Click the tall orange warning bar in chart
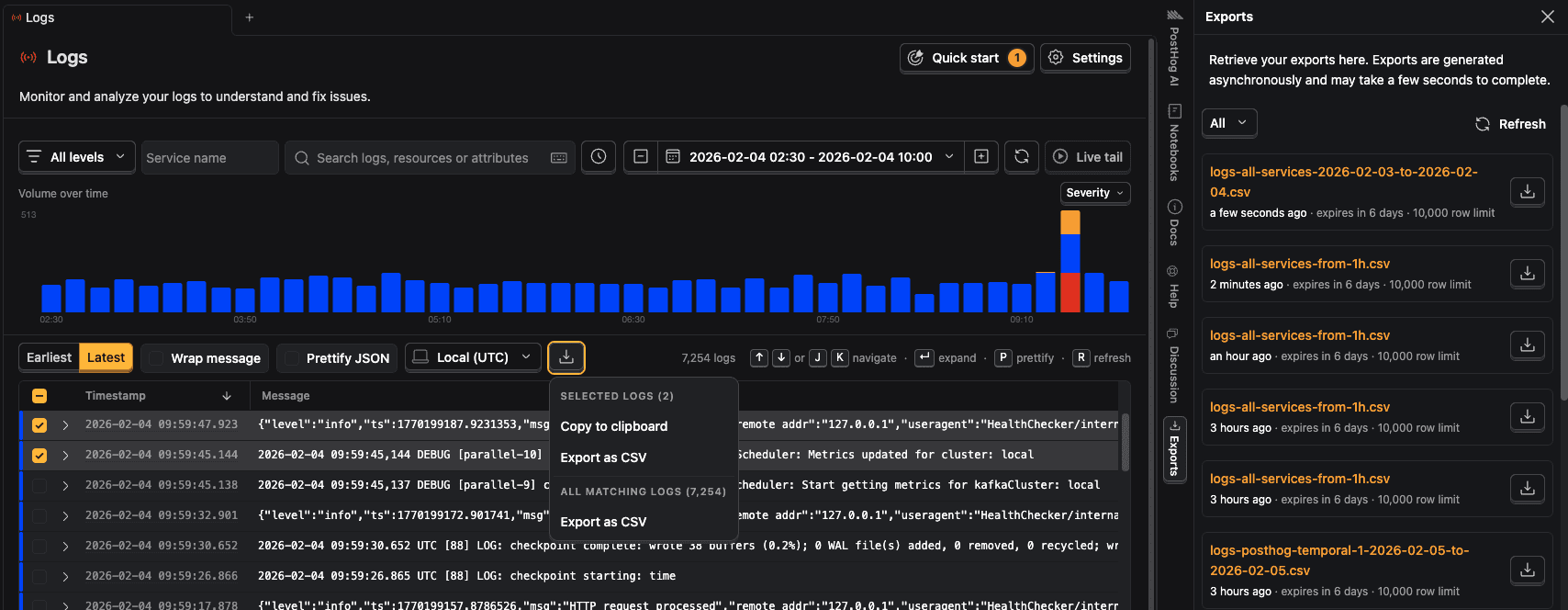The width and height of the screenshot is (1568, 610). (x=1070, y=222)
